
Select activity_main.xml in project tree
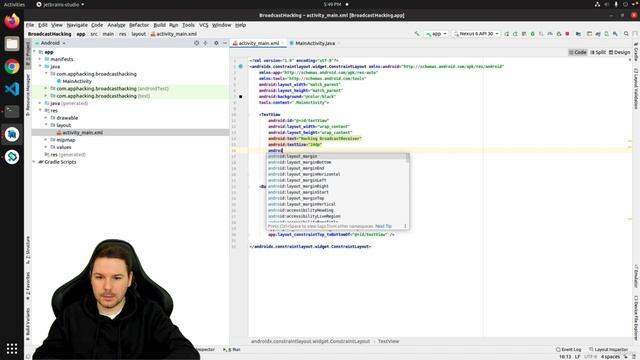[x=82, y=133]
